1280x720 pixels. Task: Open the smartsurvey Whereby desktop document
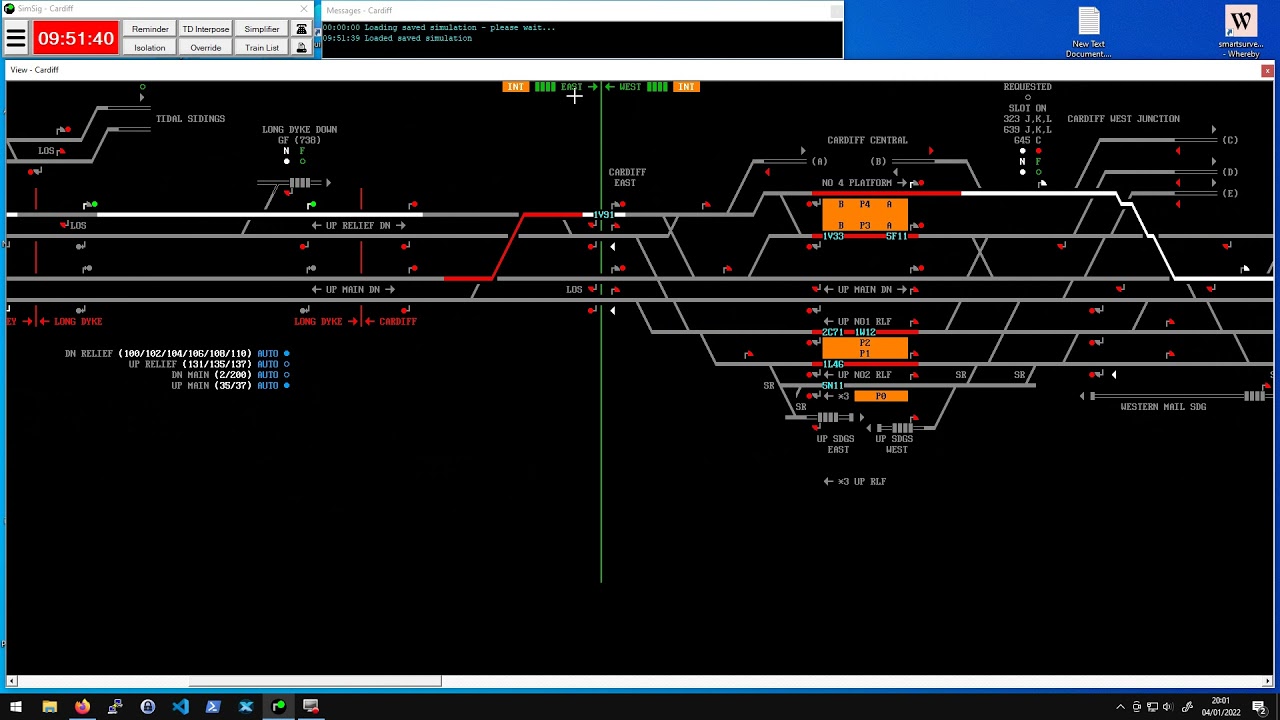[x=1241, y=32]
